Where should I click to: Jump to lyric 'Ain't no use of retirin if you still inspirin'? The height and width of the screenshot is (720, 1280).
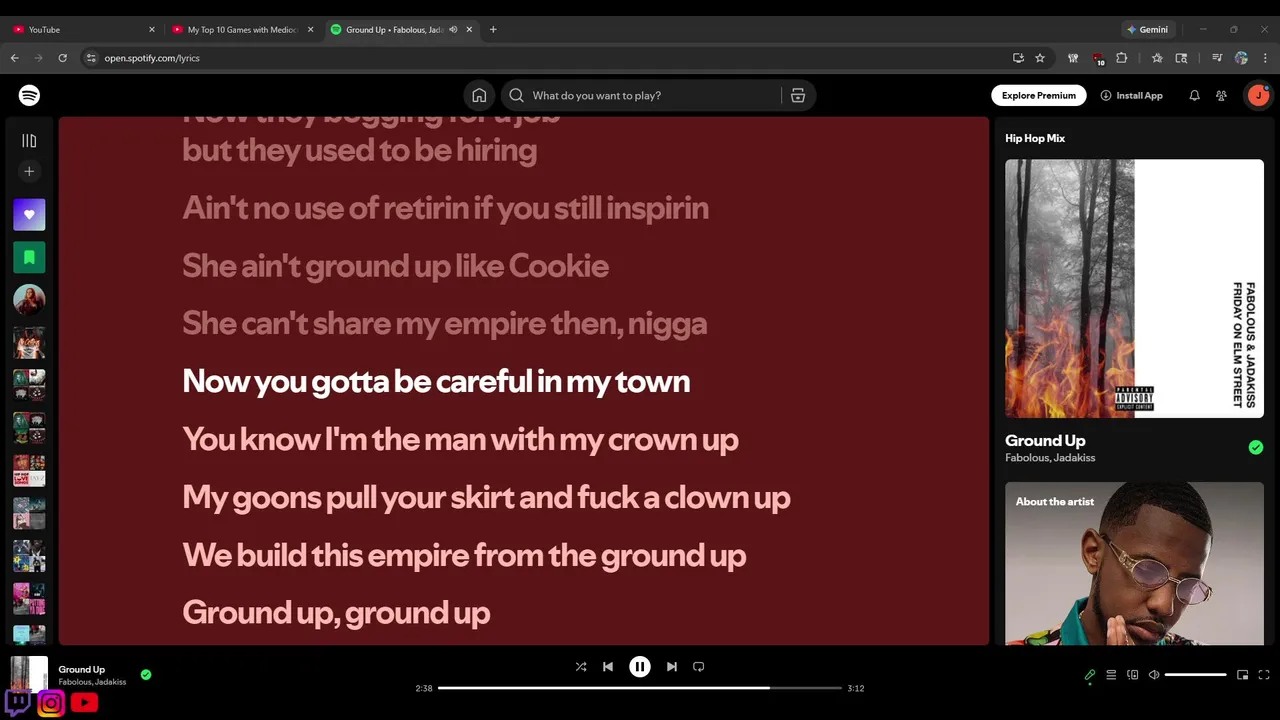click(x=445, y=207)
